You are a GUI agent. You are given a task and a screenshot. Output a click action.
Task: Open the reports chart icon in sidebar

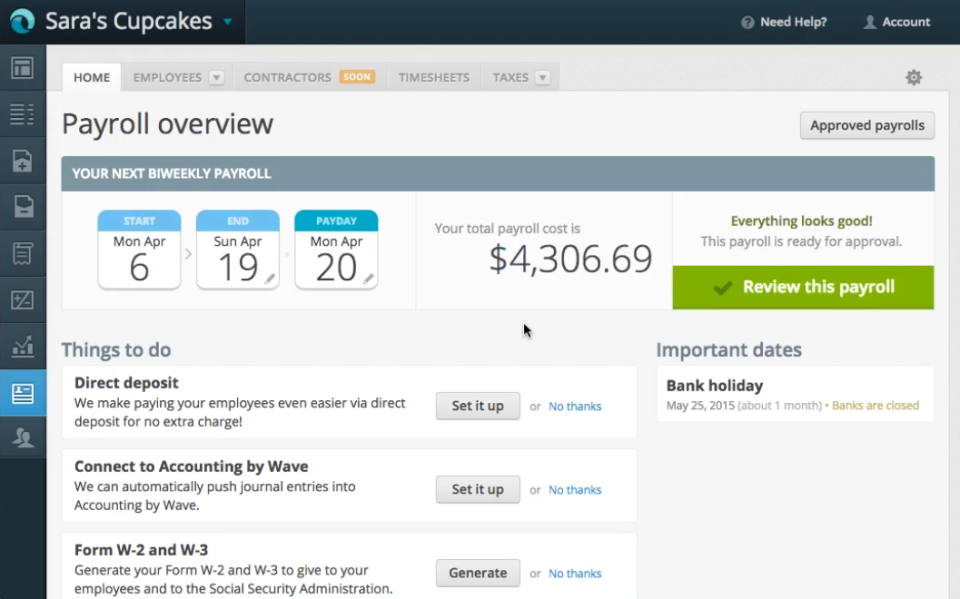click(23, 347)
